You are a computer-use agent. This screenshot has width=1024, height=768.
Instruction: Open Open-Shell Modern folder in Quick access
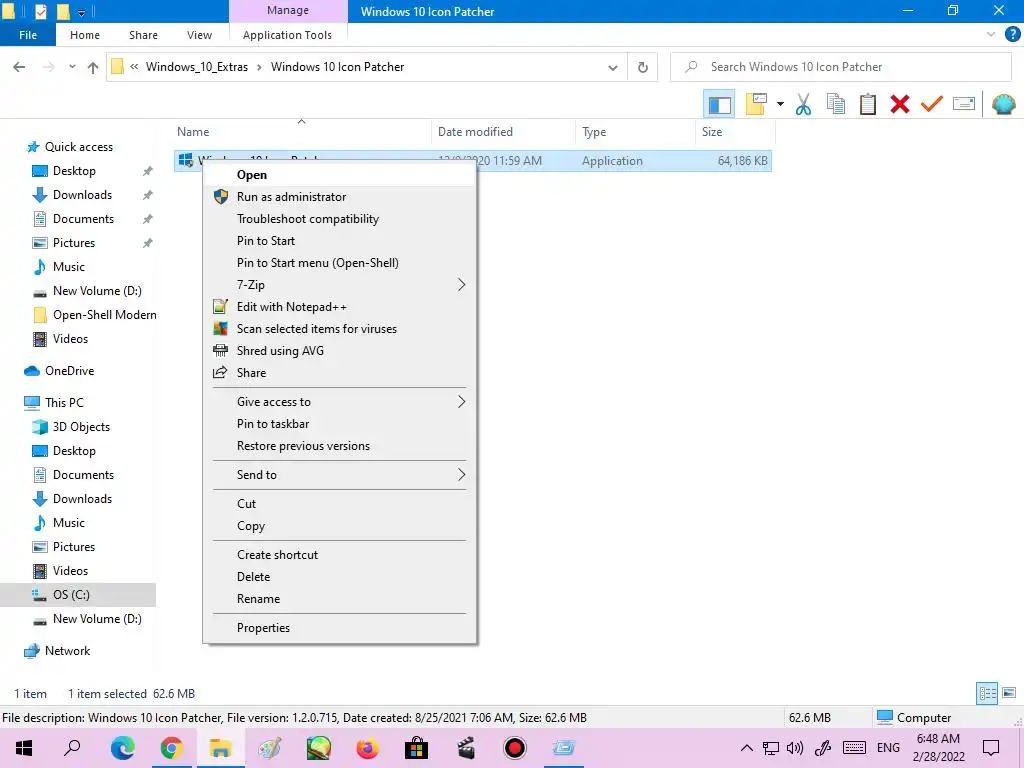click(95, 315)
